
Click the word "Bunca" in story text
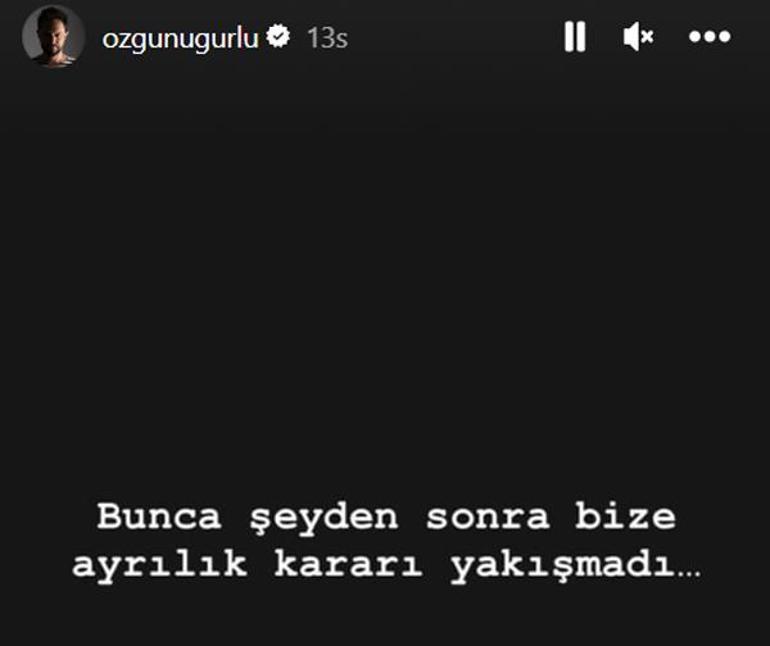[159, 517]
